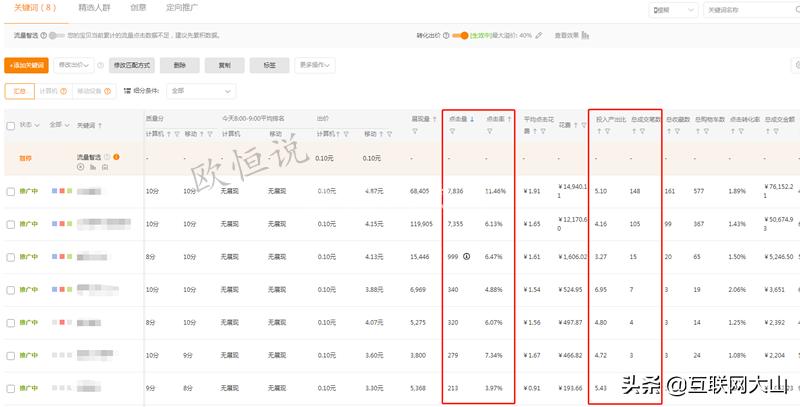The height and width of the screenshot is (407, 800).
Task: Click sort arrow on 展现量 header
Action: click(435, 119)
